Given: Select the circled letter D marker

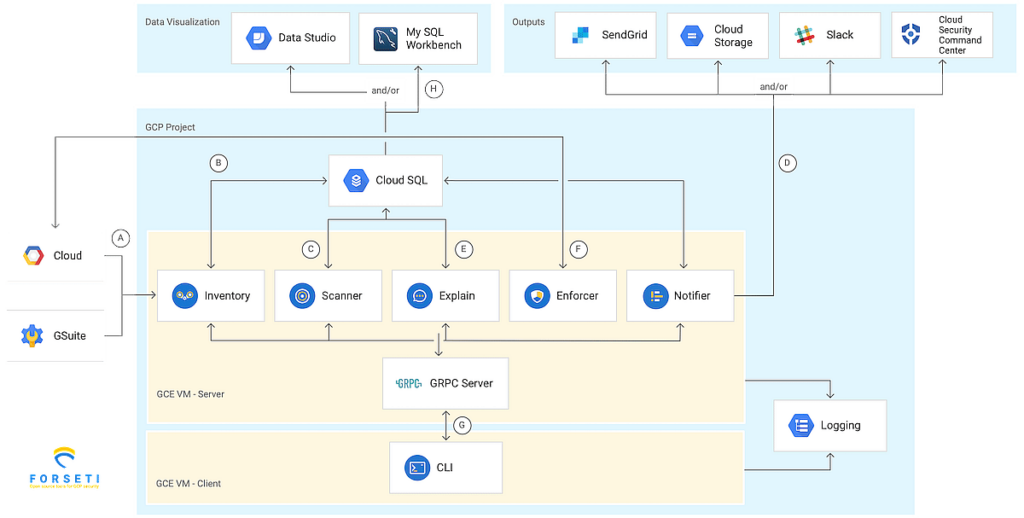Looking at the screenshot, I should point(787,163).
